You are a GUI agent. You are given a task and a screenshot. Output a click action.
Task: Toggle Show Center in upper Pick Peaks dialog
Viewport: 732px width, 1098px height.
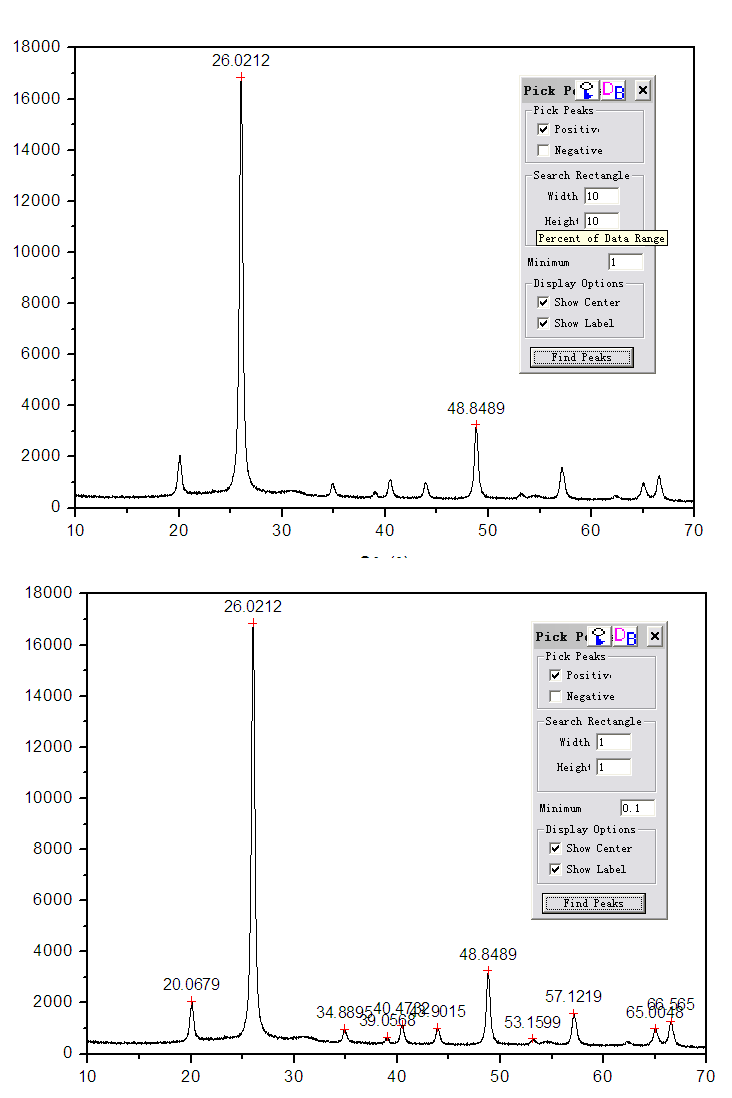click(543, 302)
